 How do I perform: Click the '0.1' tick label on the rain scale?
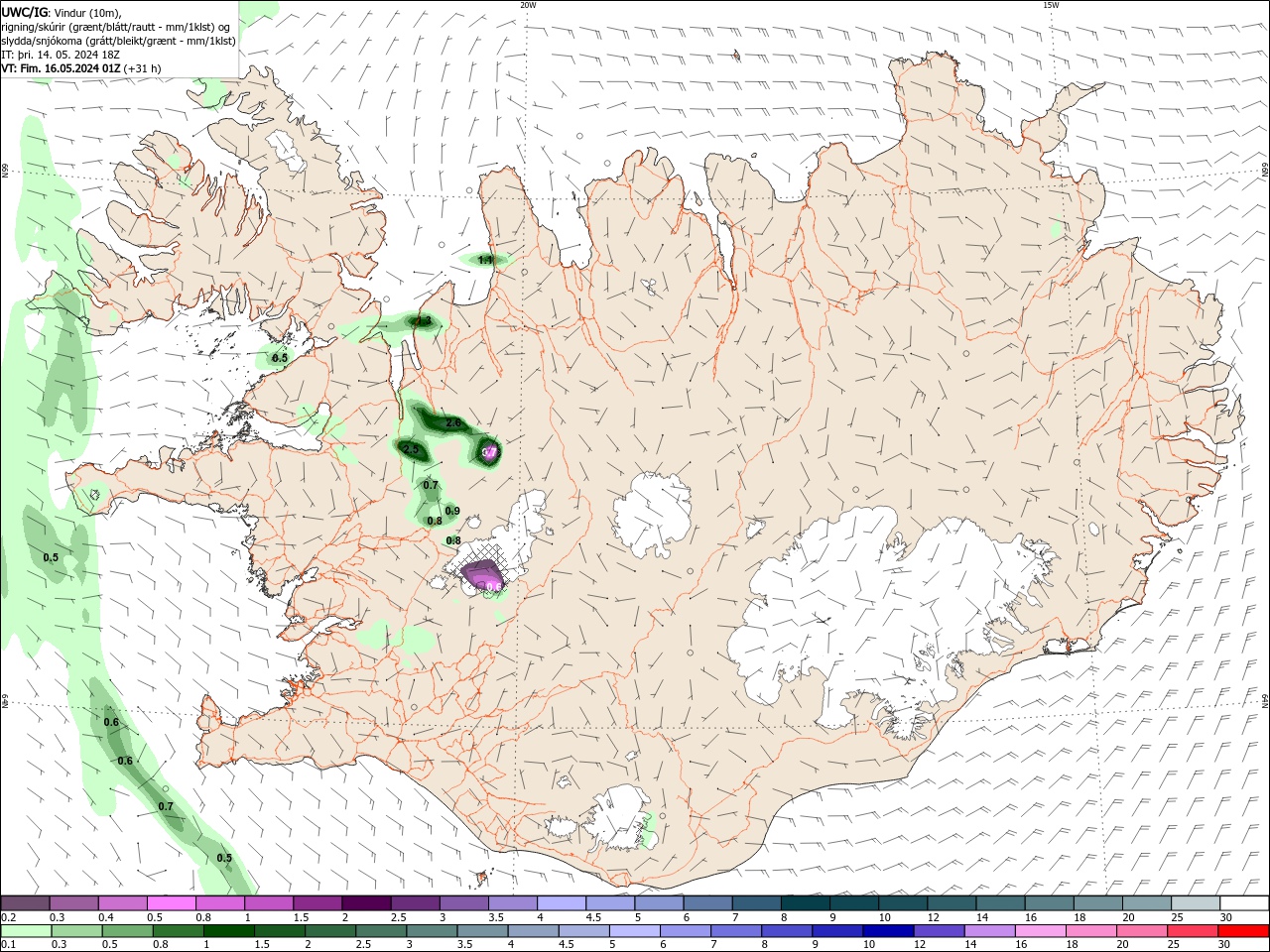8,945
